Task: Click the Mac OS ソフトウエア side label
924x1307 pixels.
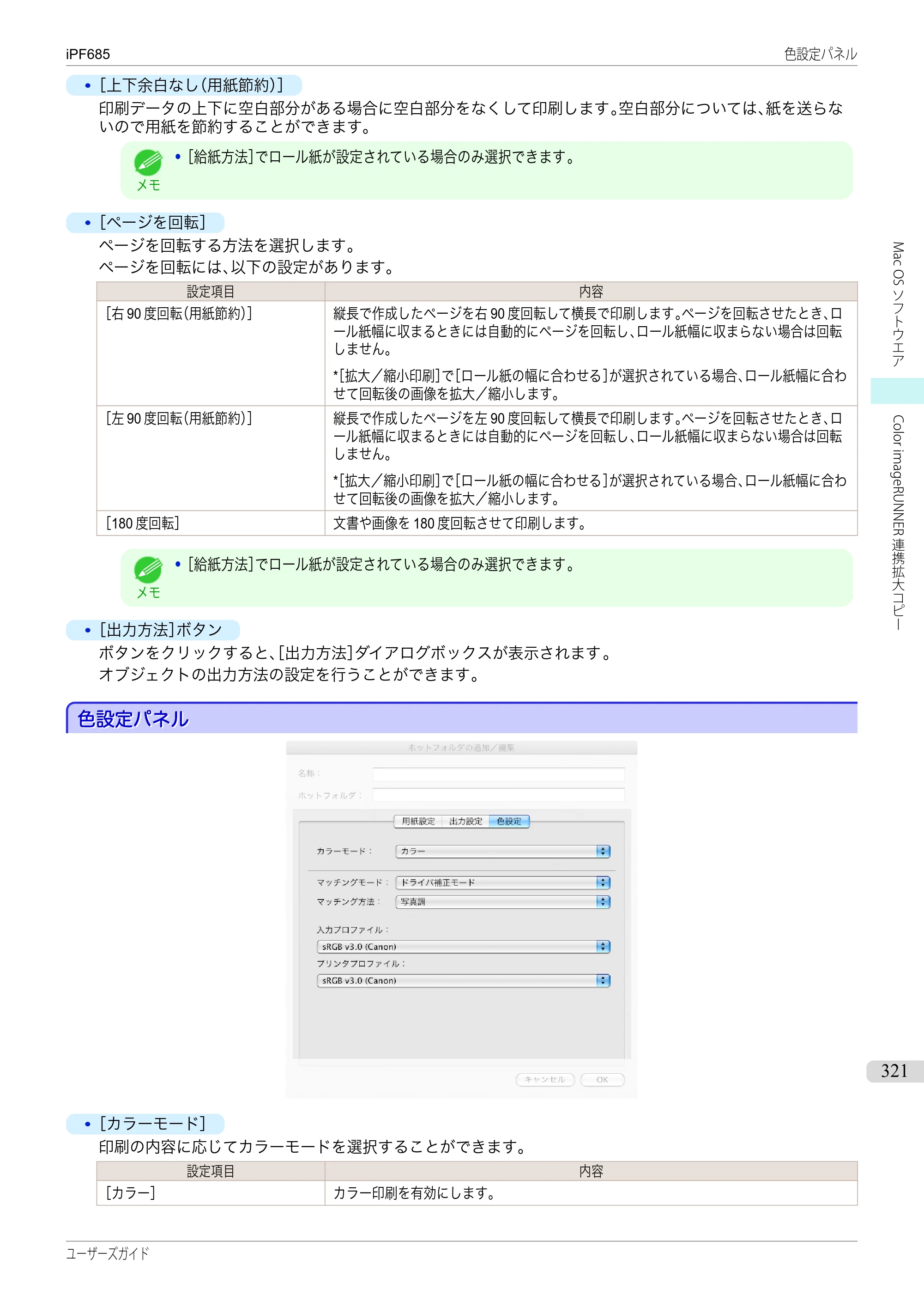Action: pyautogui.click(x=898, y=304)
